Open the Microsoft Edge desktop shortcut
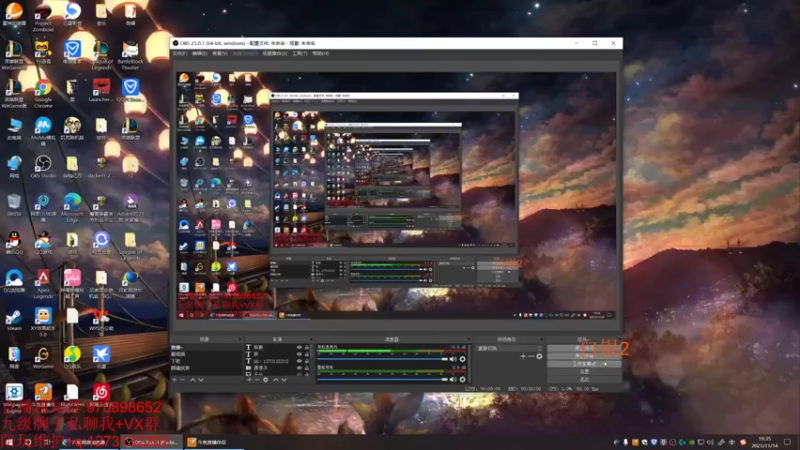800x450 pixels. pos(72,207)
